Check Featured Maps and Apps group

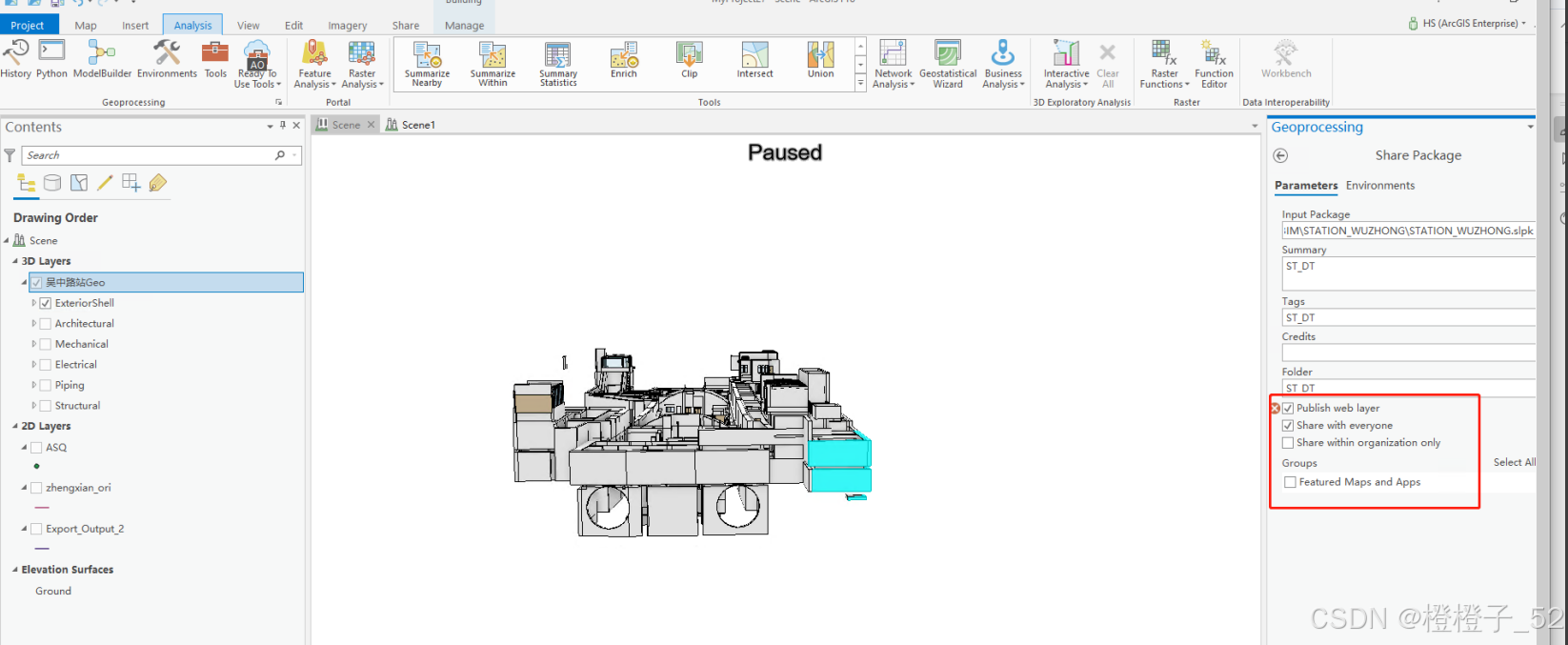point(1290,482)
